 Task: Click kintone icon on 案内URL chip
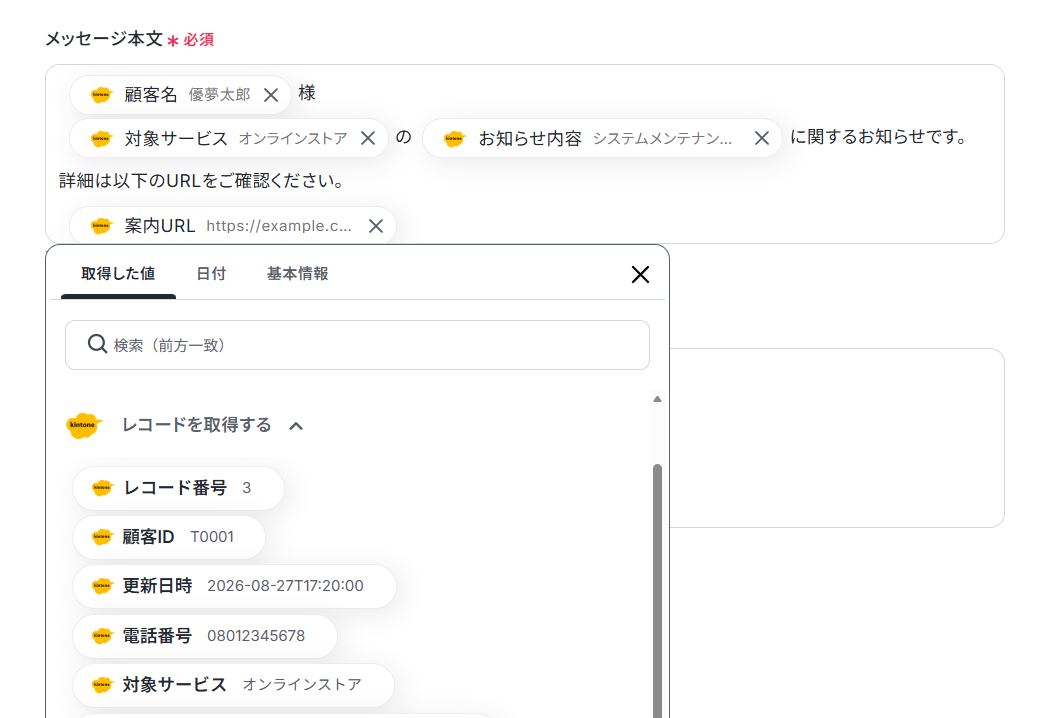click(101, 226)
